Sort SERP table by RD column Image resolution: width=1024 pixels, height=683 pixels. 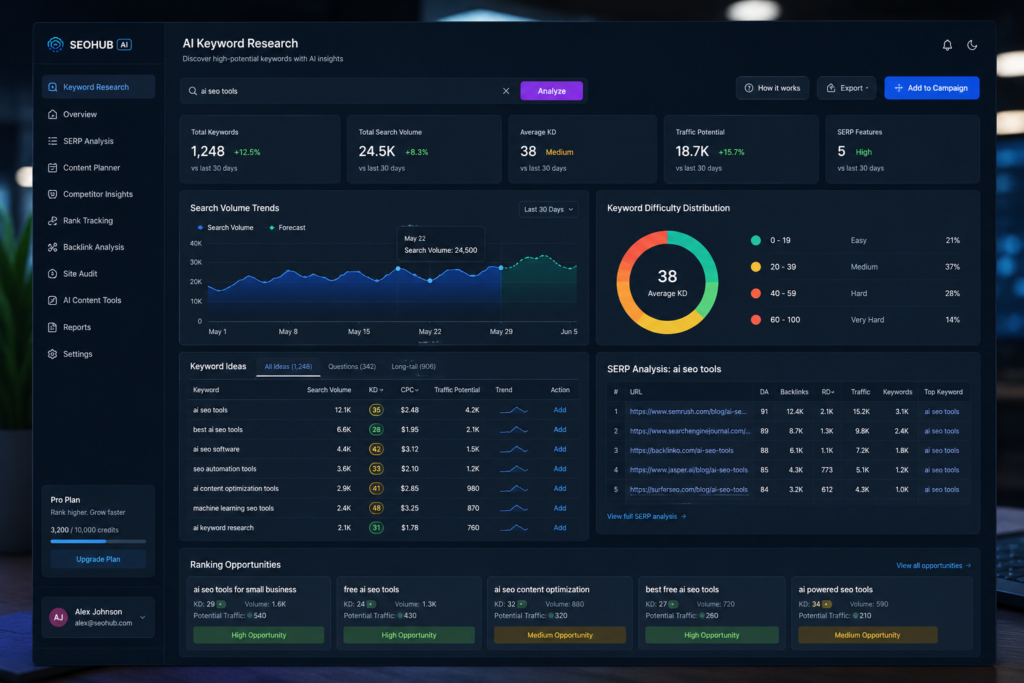pyautogui.click(x=827, y=392)
